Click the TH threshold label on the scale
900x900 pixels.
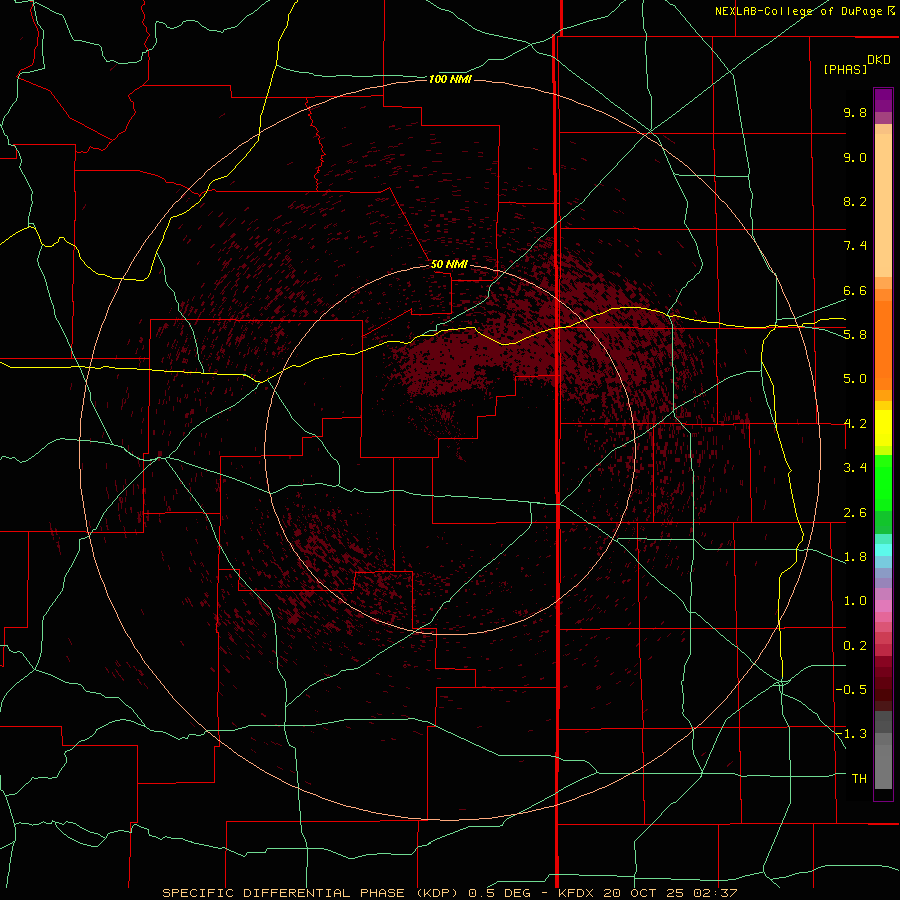pos(859,779)
